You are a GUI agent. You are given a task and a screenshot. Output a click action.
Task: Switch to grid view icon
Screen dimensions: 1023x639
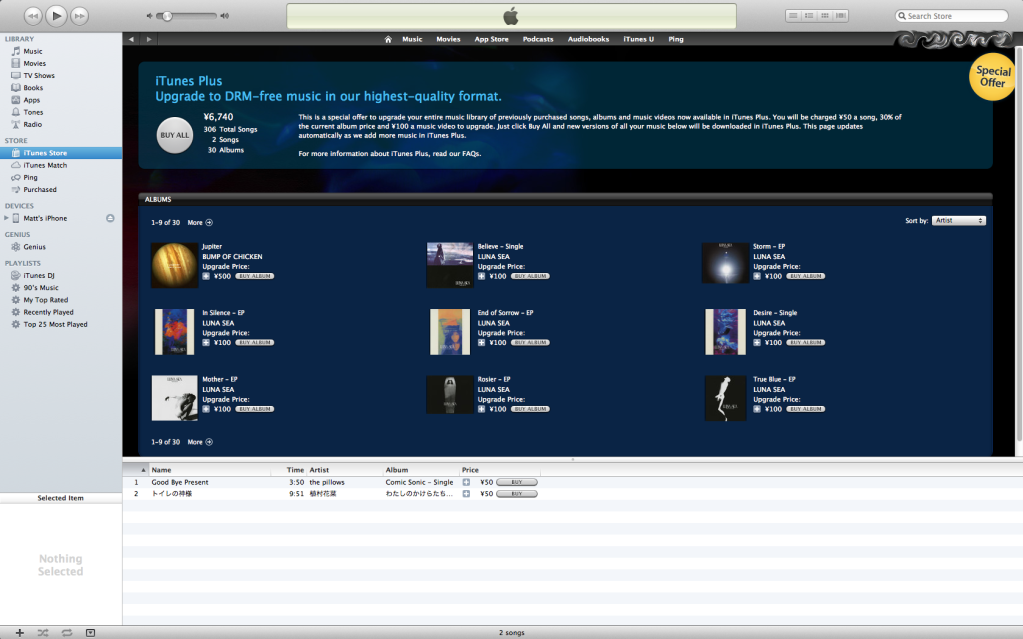(x=825, y=16)
